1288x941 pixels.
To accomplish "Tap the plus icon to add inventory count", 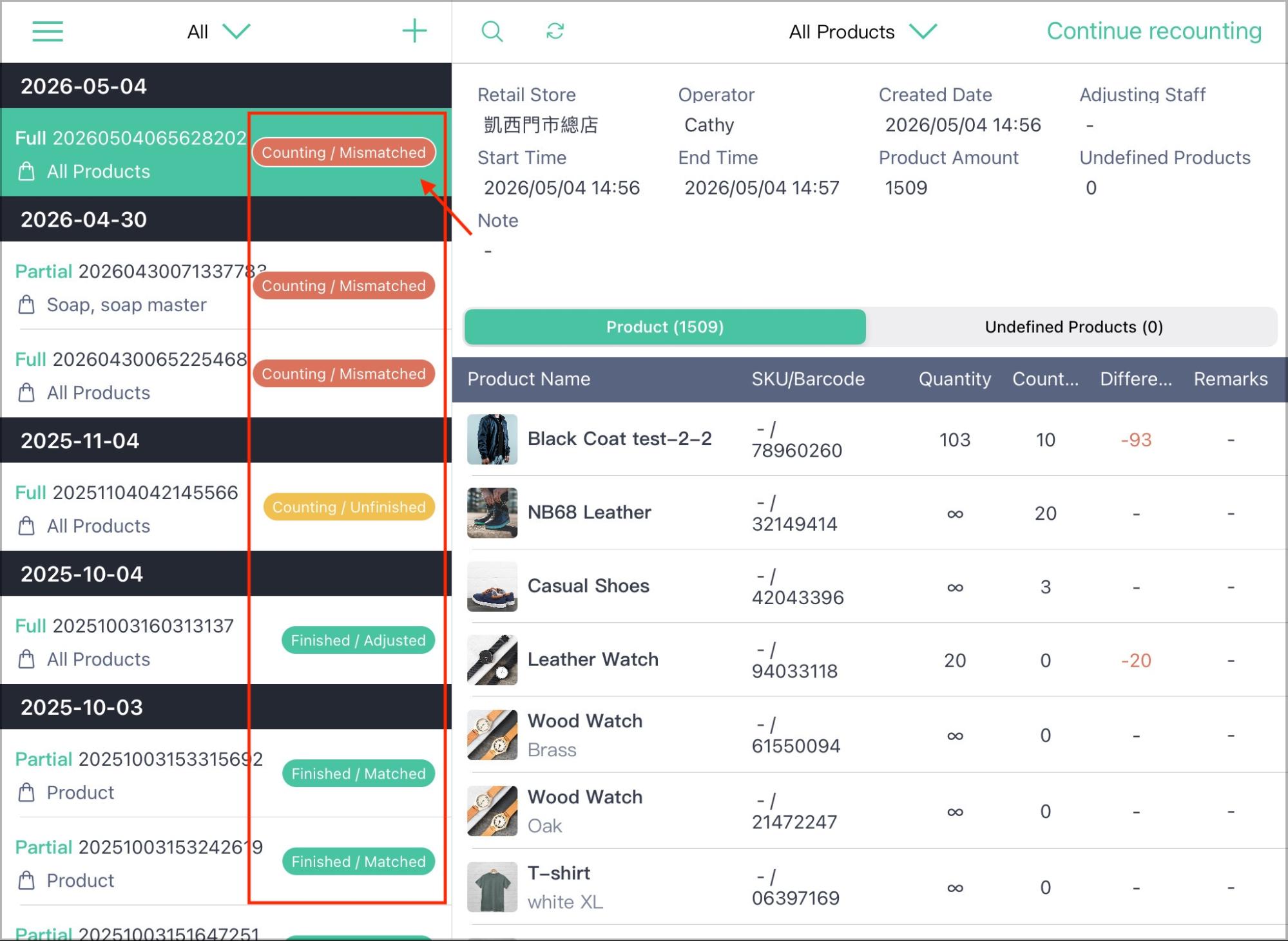I will pos(414,31).
